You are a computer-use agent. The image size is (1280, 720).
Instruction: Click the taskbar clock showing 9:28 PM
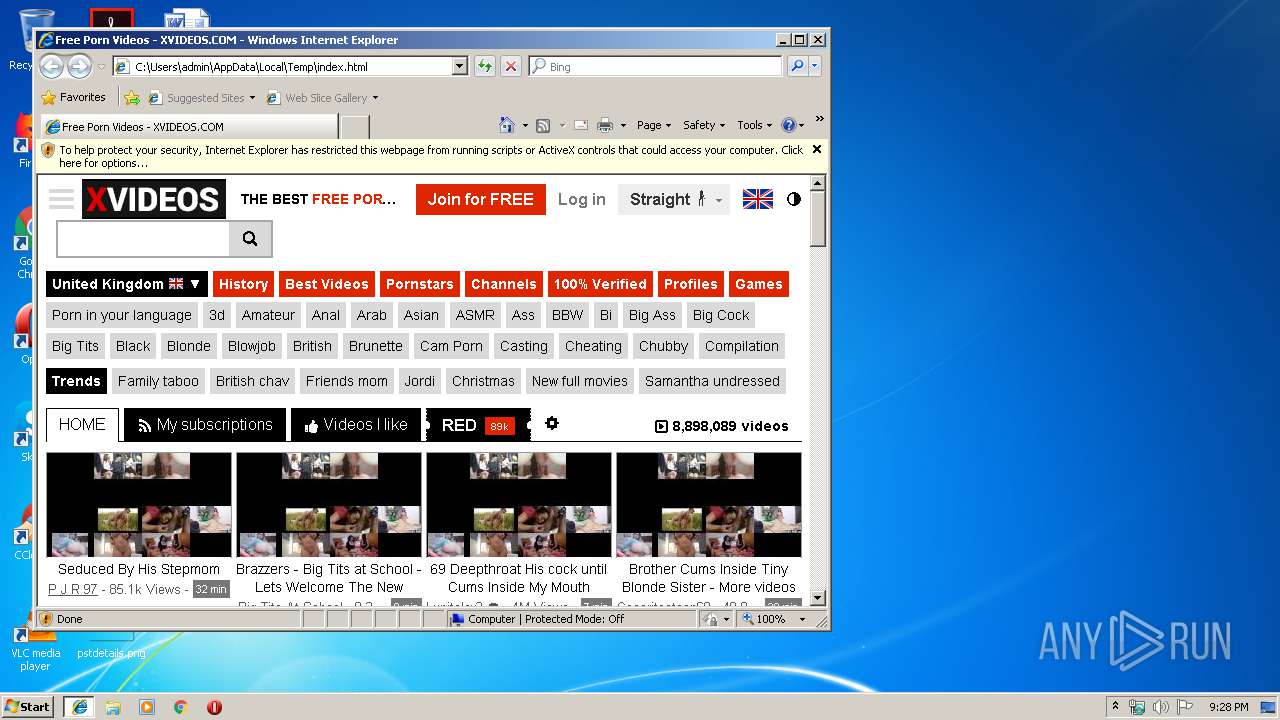pyautogui.click(x=1228, y=707)
